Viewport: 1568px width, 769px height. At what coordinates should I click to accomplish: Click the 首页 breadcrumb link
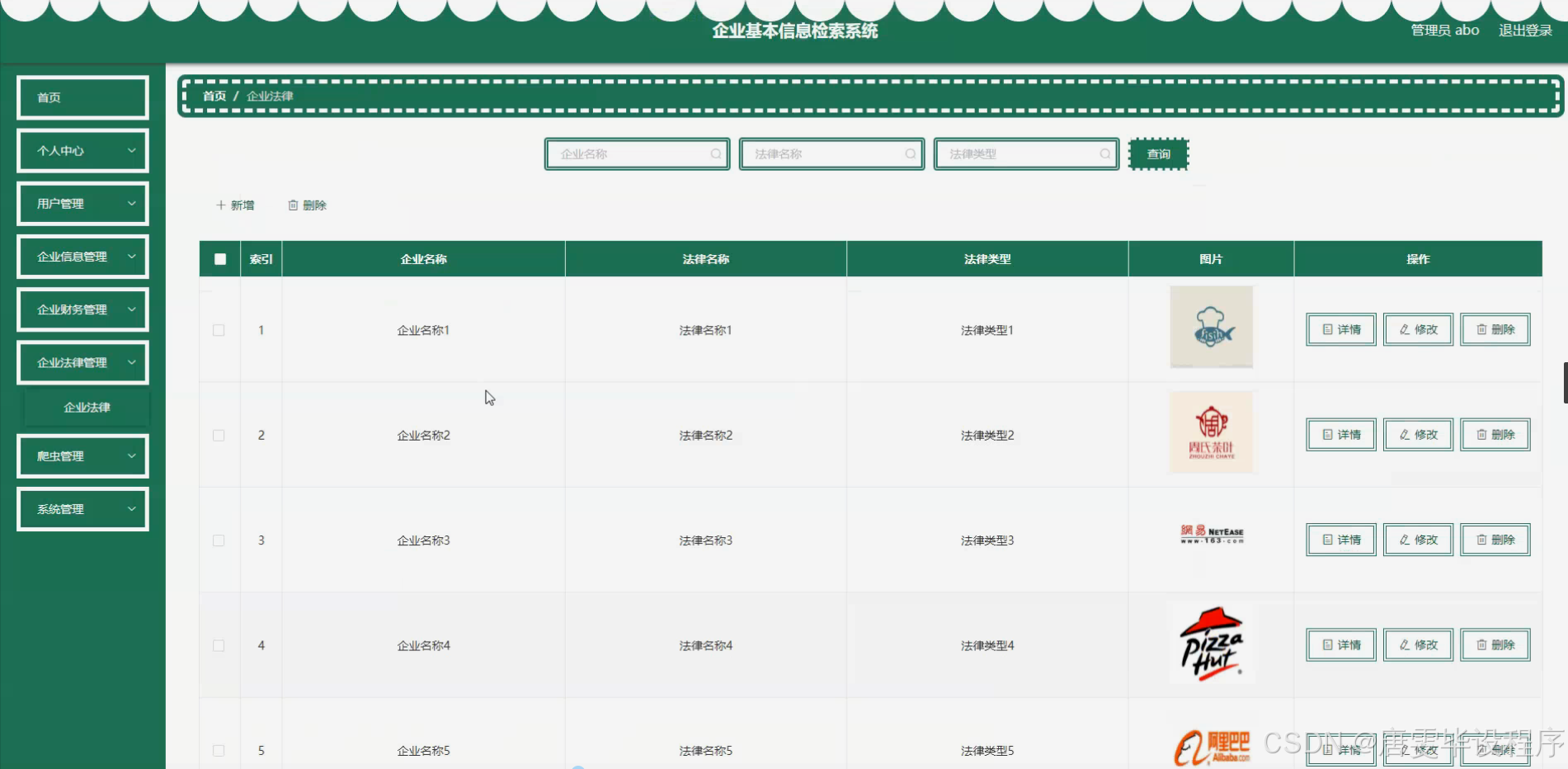(x=214, y=97)
